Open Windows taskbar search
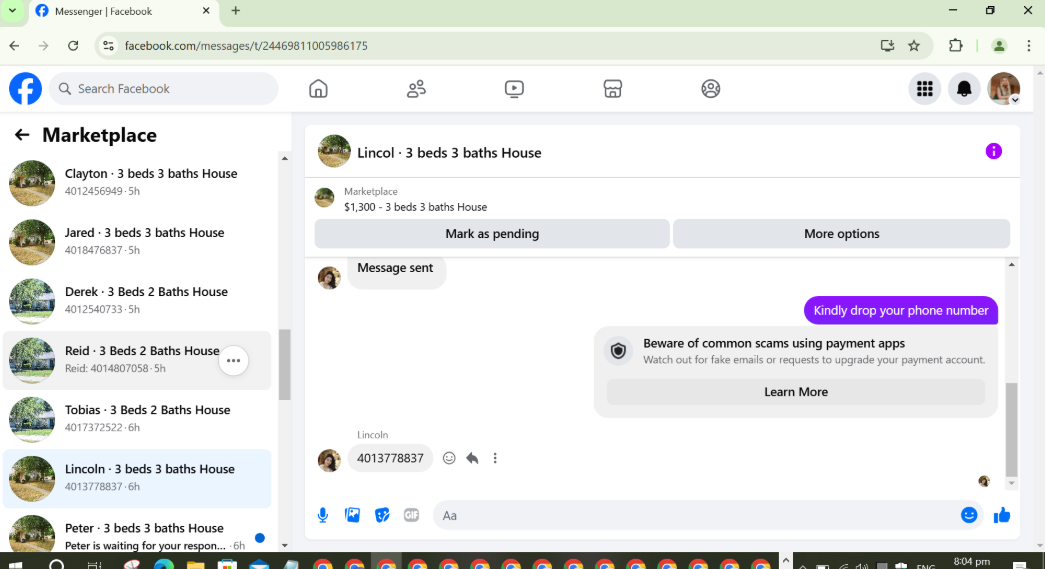The width and height of the screenshot is (1045, 569). tap(57, 564)
